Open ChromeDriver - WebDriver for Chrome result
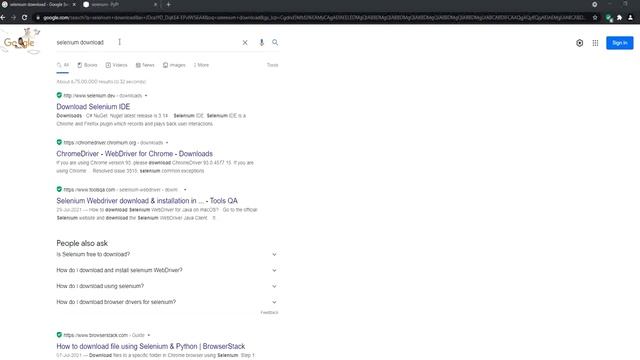The width and height of the screenshot is (640, 360). pyautogui.click(x=134, y=154)
